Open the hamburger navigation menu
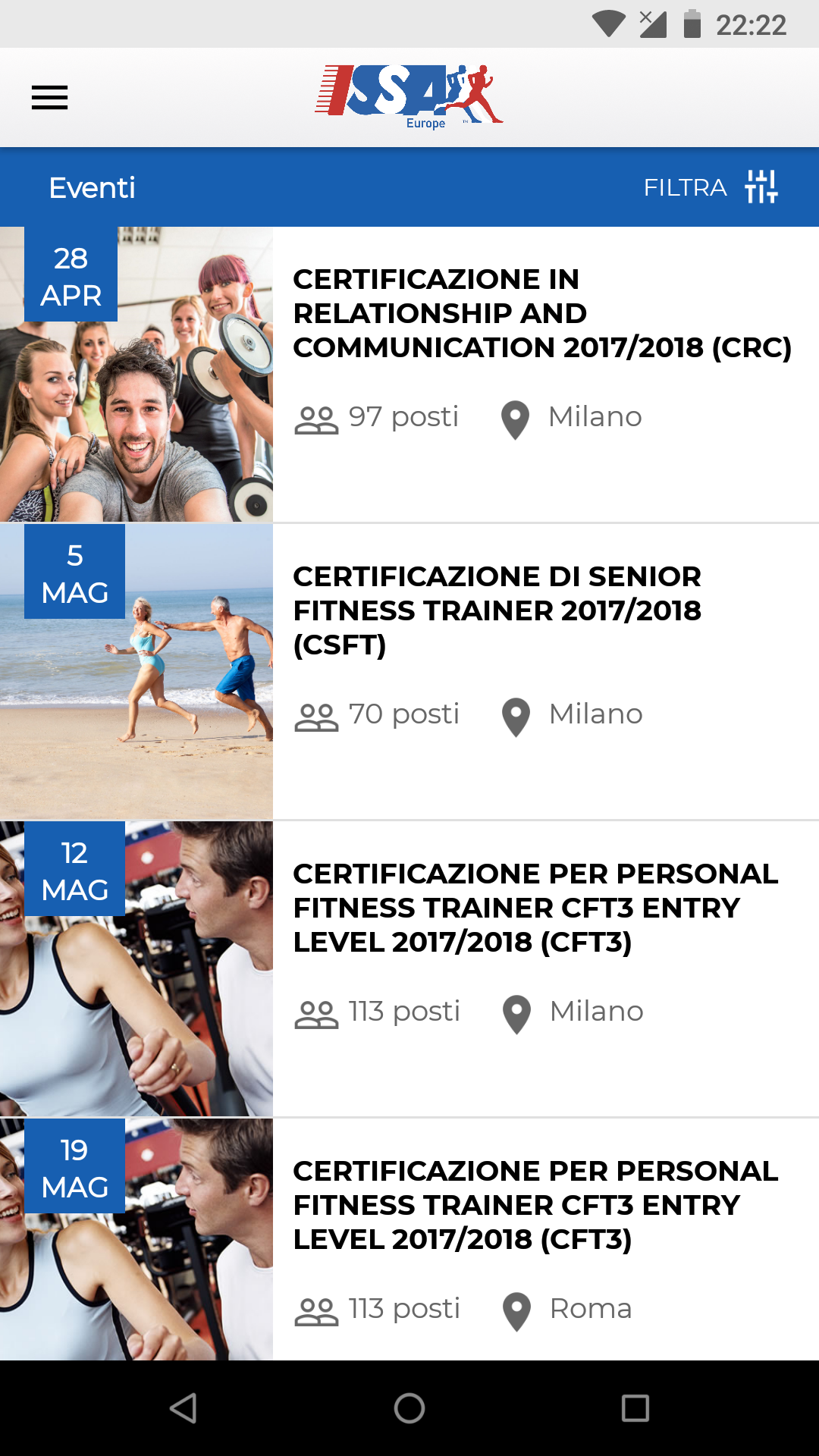Viewport: 819px width, 1456px height. tap(49, 98)
